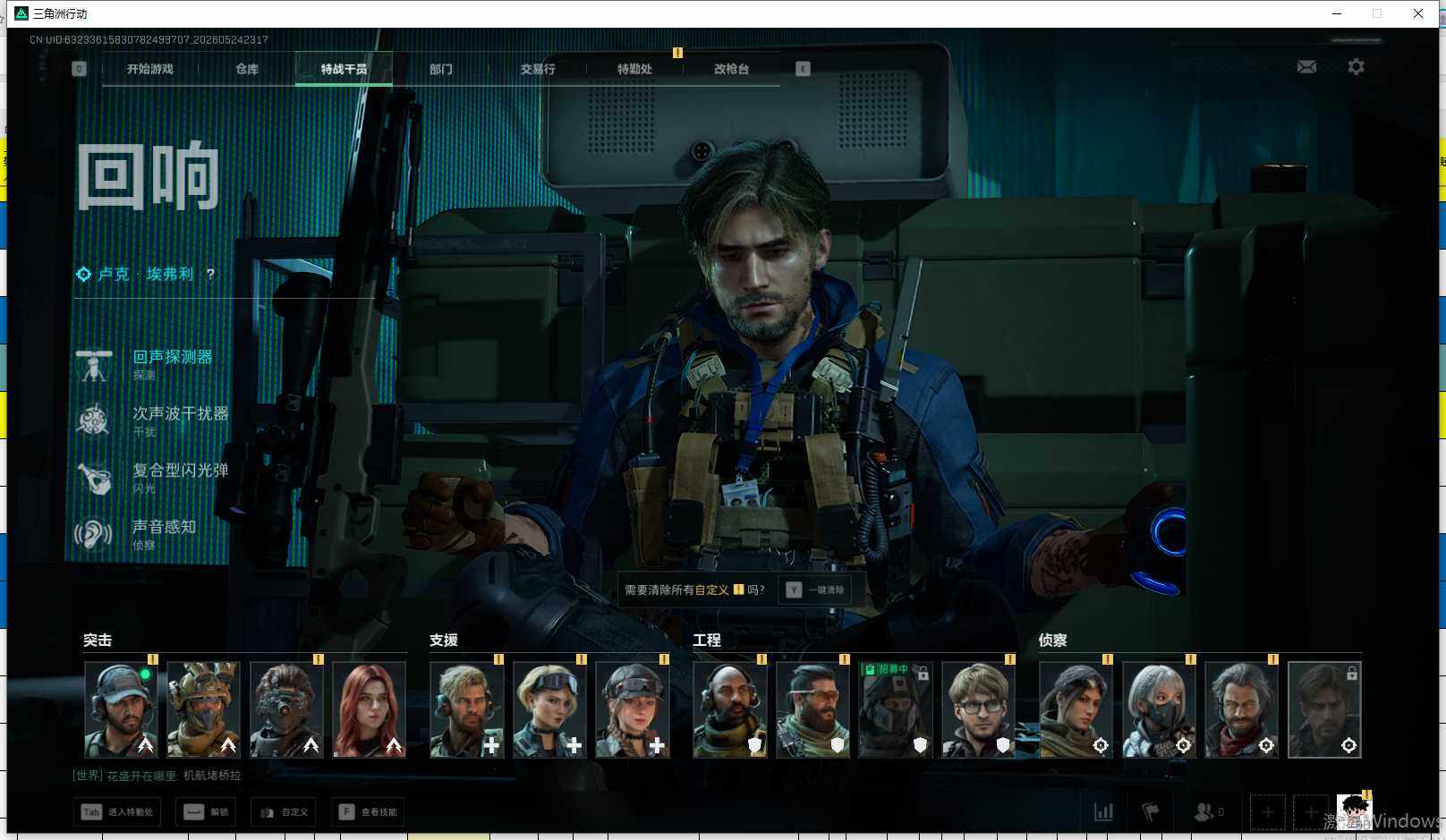Image resolution: width=1446 pixels, height=840 pixels.
Task: Click the 侦察 class heading
Action: (1053, 641)
